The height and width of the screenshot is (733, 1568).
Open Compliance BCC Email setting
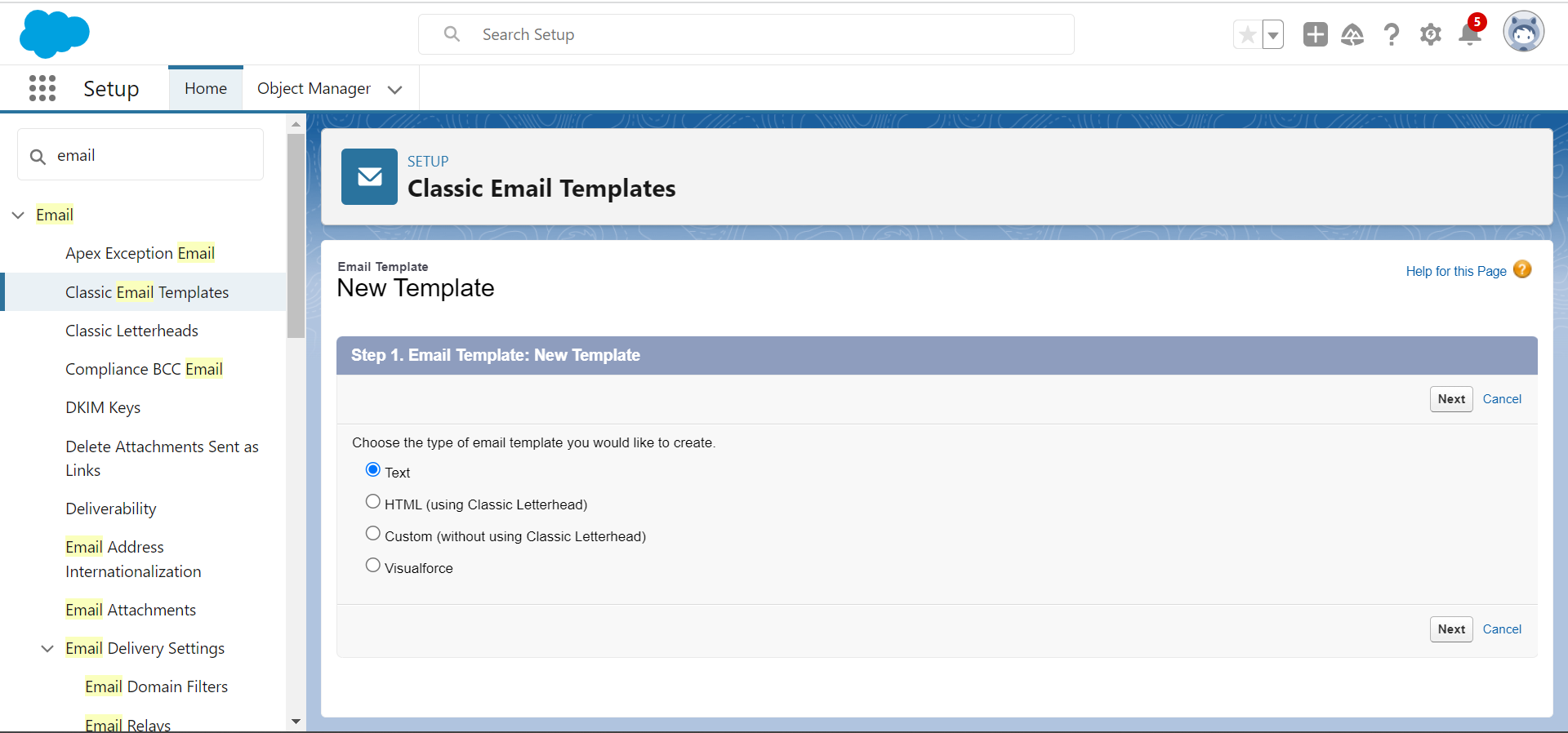click(145, 369)
